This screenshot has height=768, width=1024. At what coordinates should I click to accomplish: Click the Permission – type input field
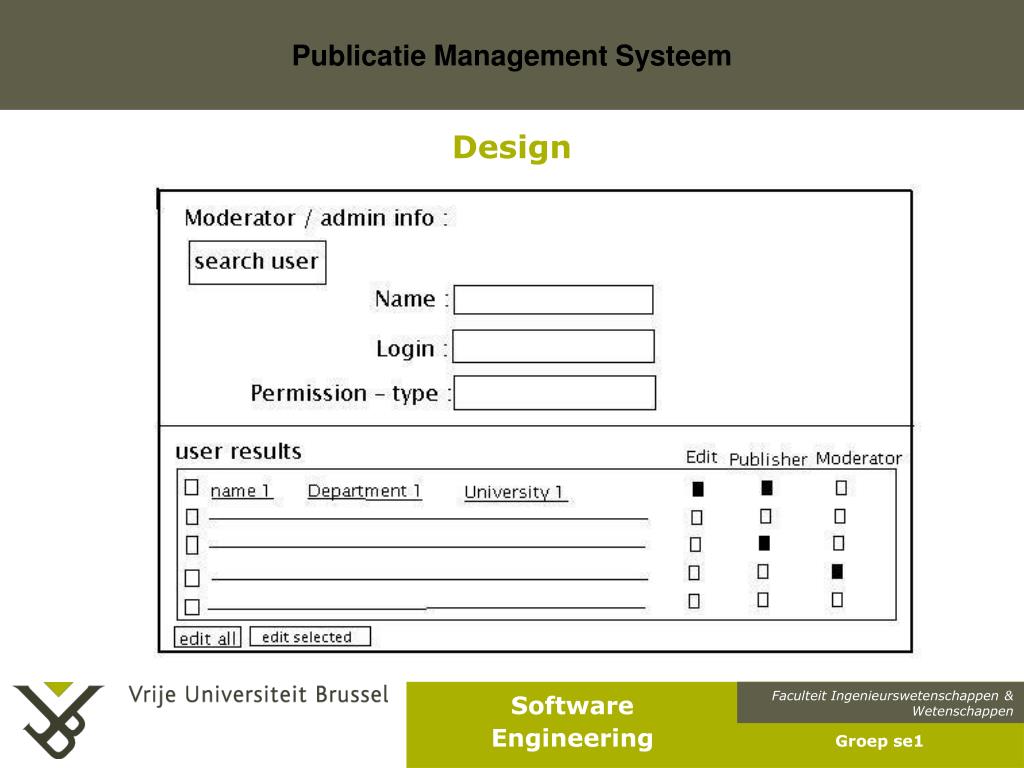(554, 393)
